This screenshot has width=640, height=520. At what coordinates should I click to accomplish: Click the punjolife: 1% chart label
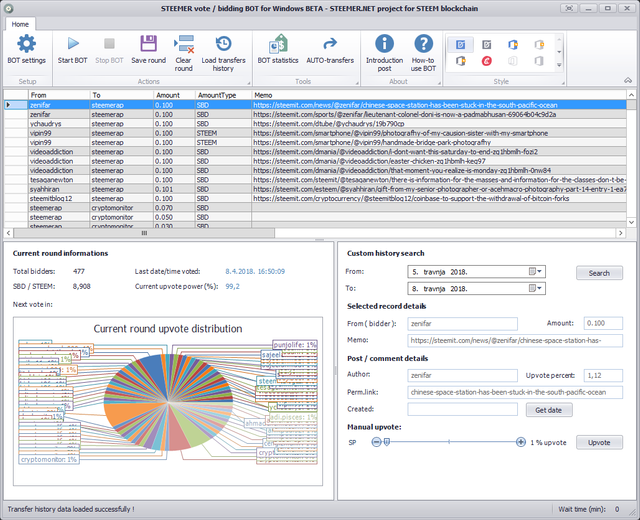295,345
